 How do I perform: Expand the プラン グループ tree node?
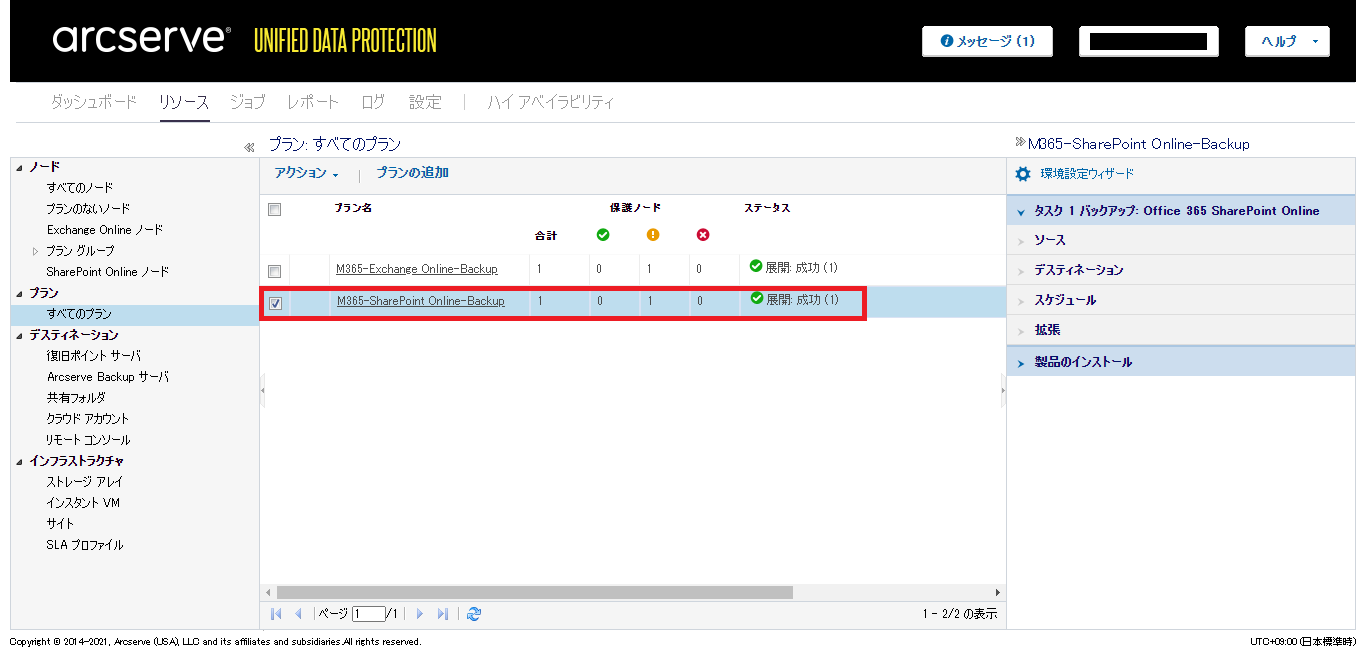[x=37, y=251]
